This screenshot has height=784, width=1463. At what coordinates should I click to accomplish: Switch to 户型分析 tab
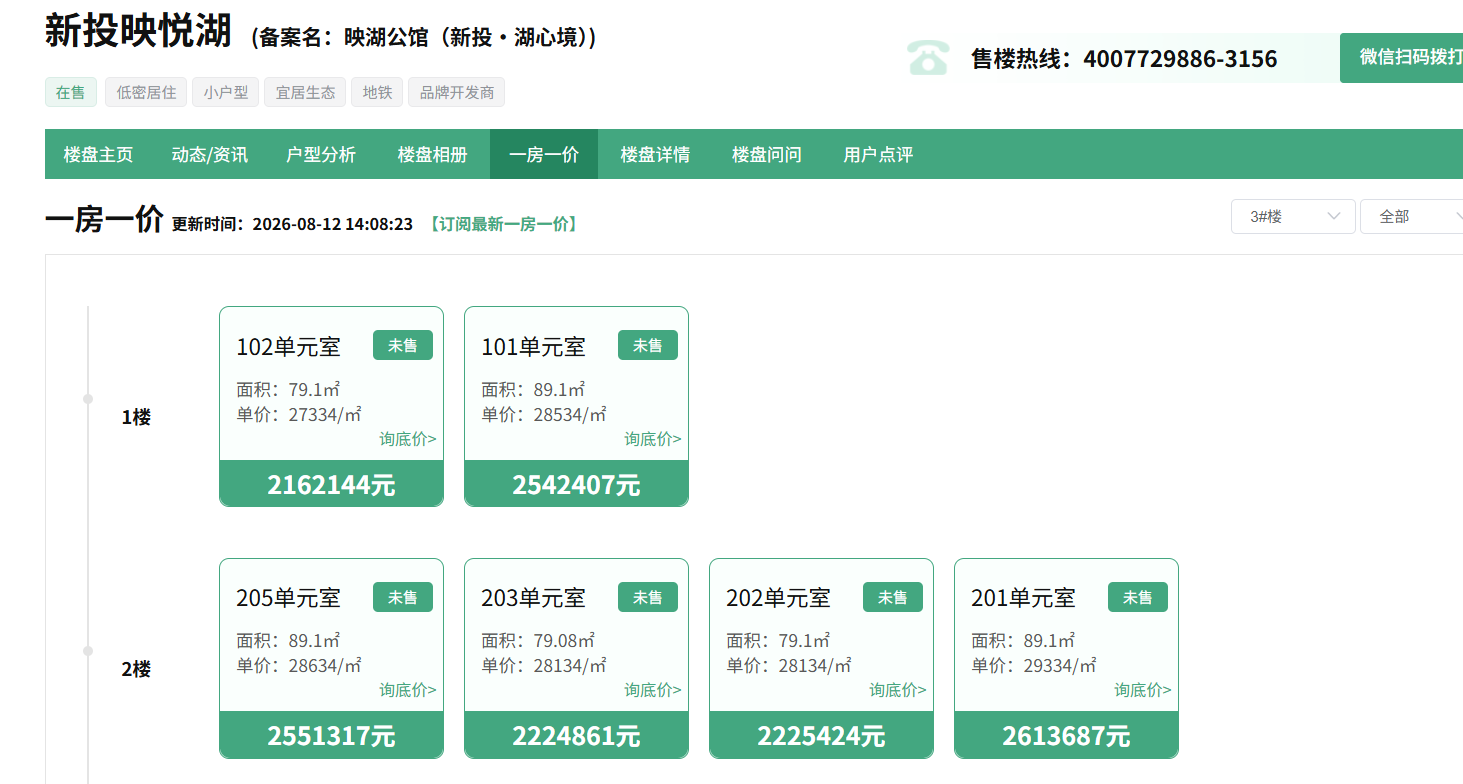tap(321, 155)
